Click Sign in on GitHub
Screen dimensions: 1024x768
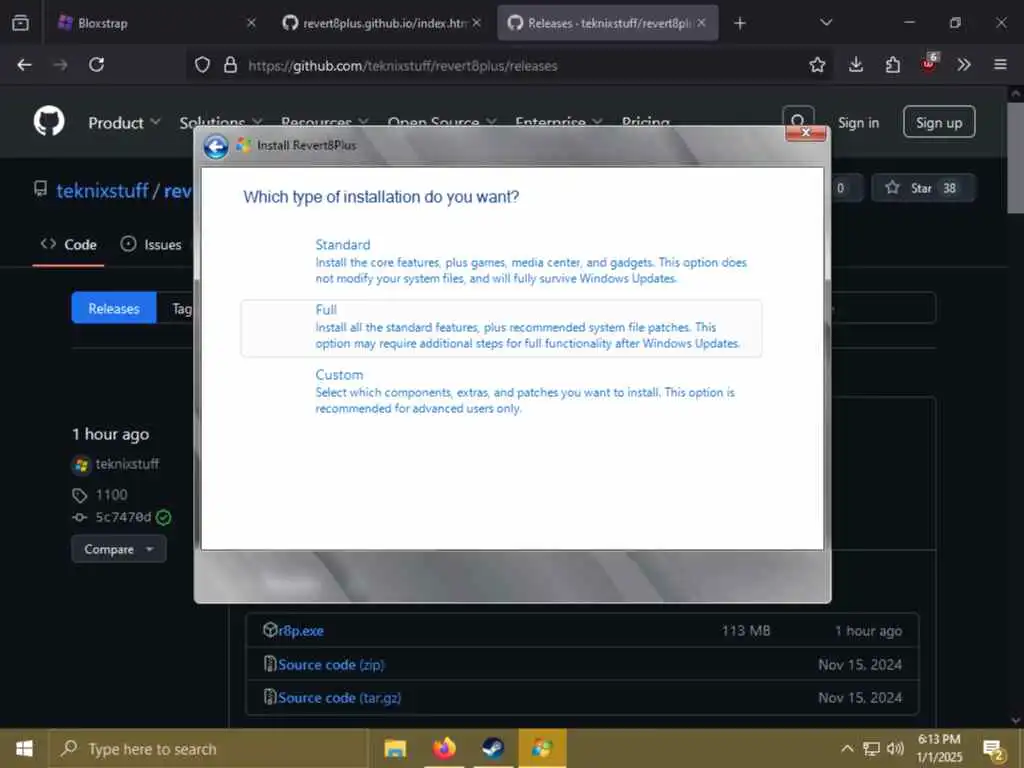pos(858,123)
